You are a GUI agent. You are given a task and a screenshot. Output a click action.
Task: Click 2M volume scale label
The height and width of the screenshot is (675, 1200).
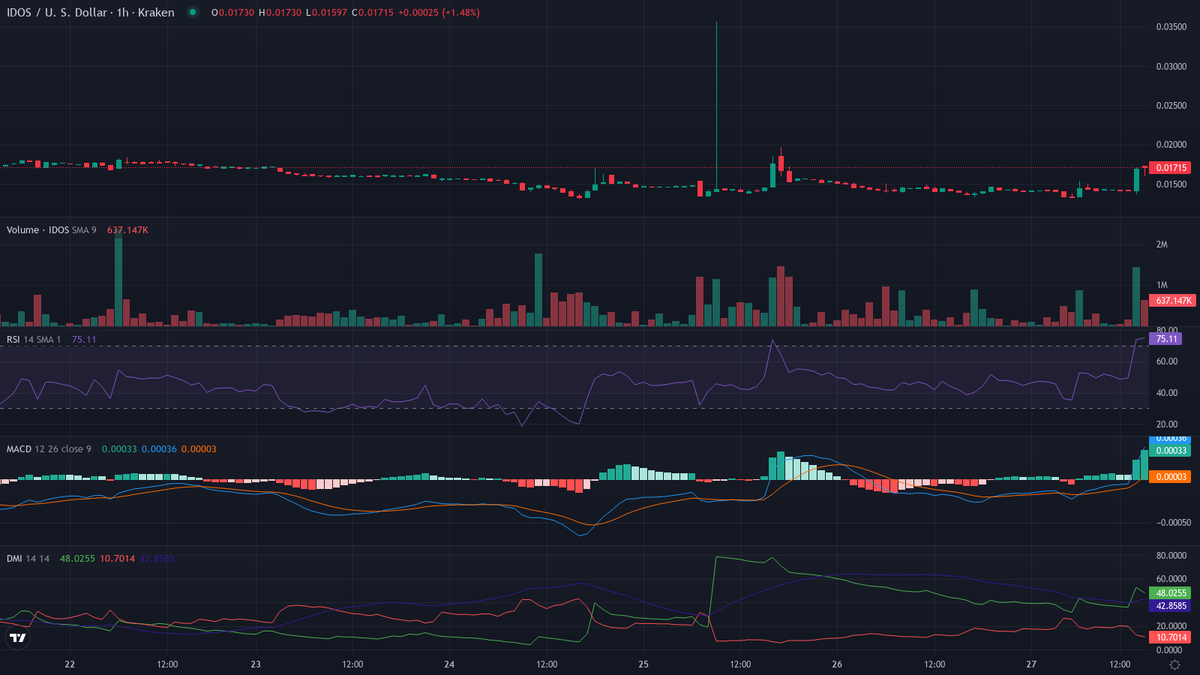[1162, 244]
